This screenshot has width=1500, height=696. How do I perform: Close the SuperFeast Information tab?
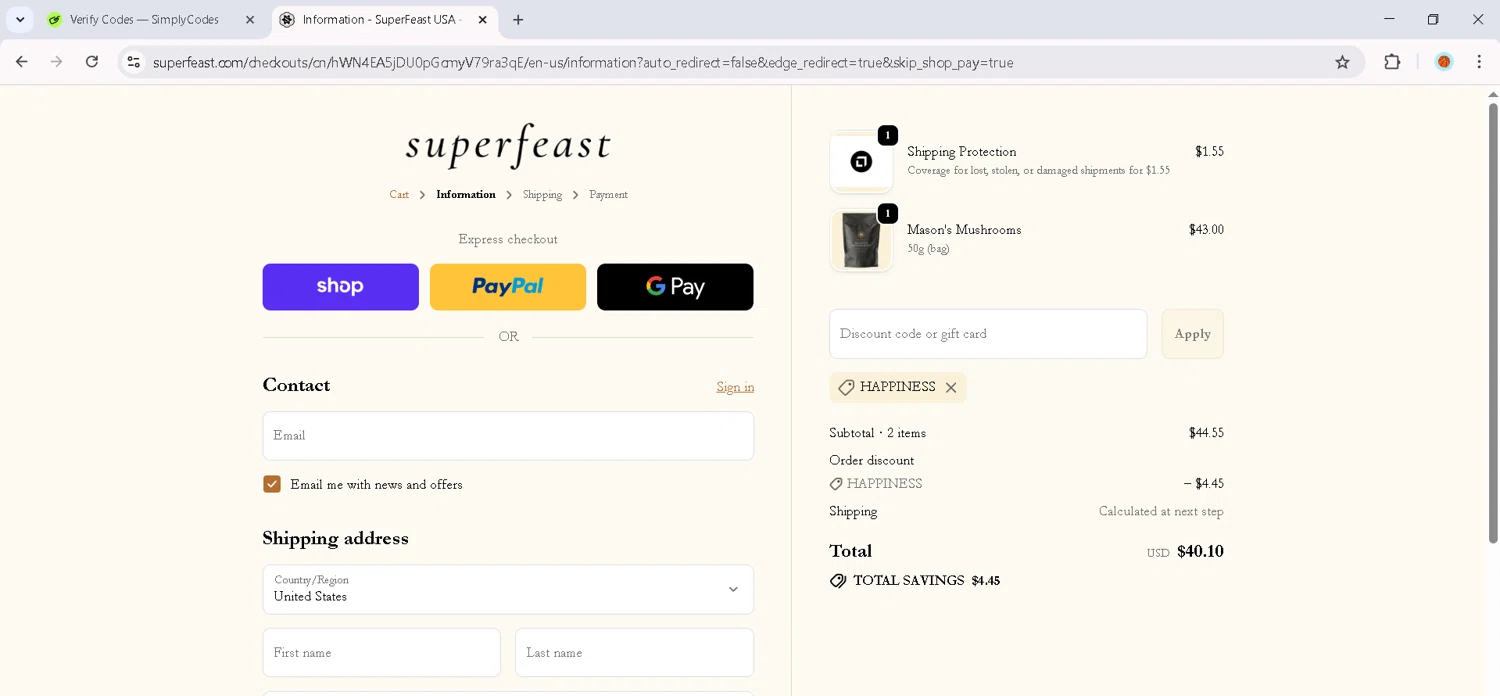pyautogui.click(x=482, y=20)
